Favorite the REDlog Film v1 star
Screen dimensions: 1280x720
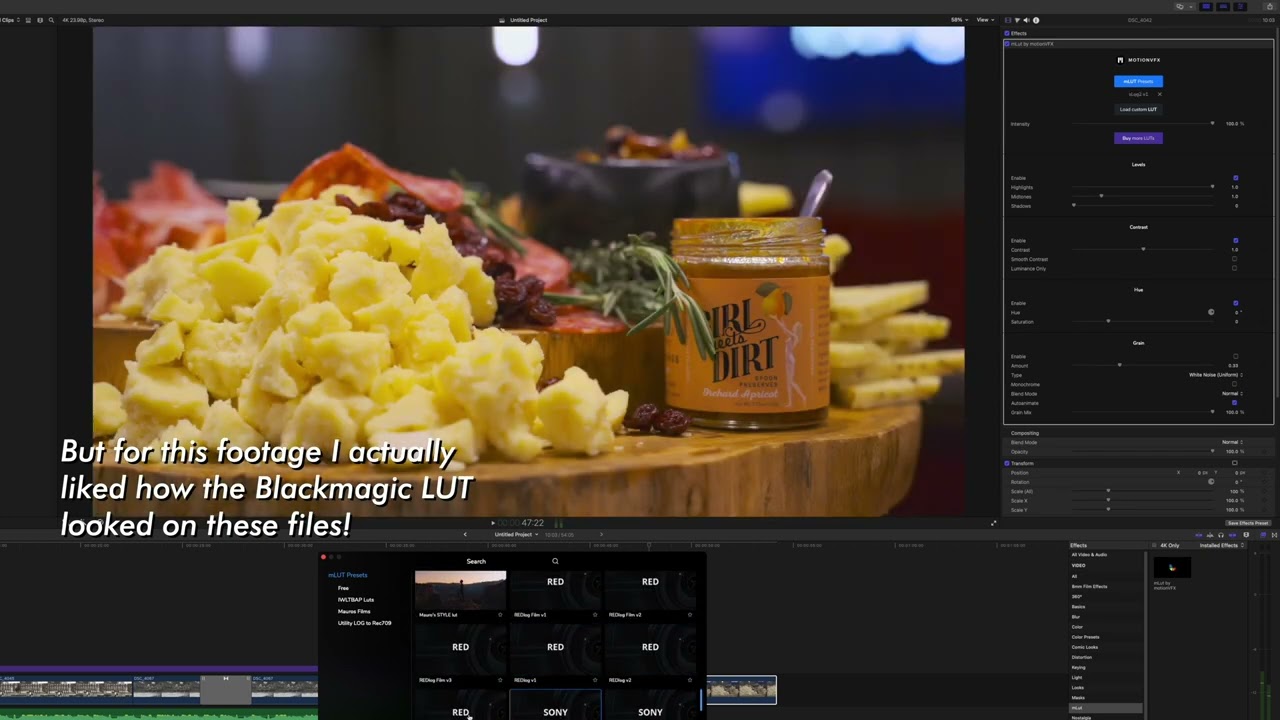595,615
